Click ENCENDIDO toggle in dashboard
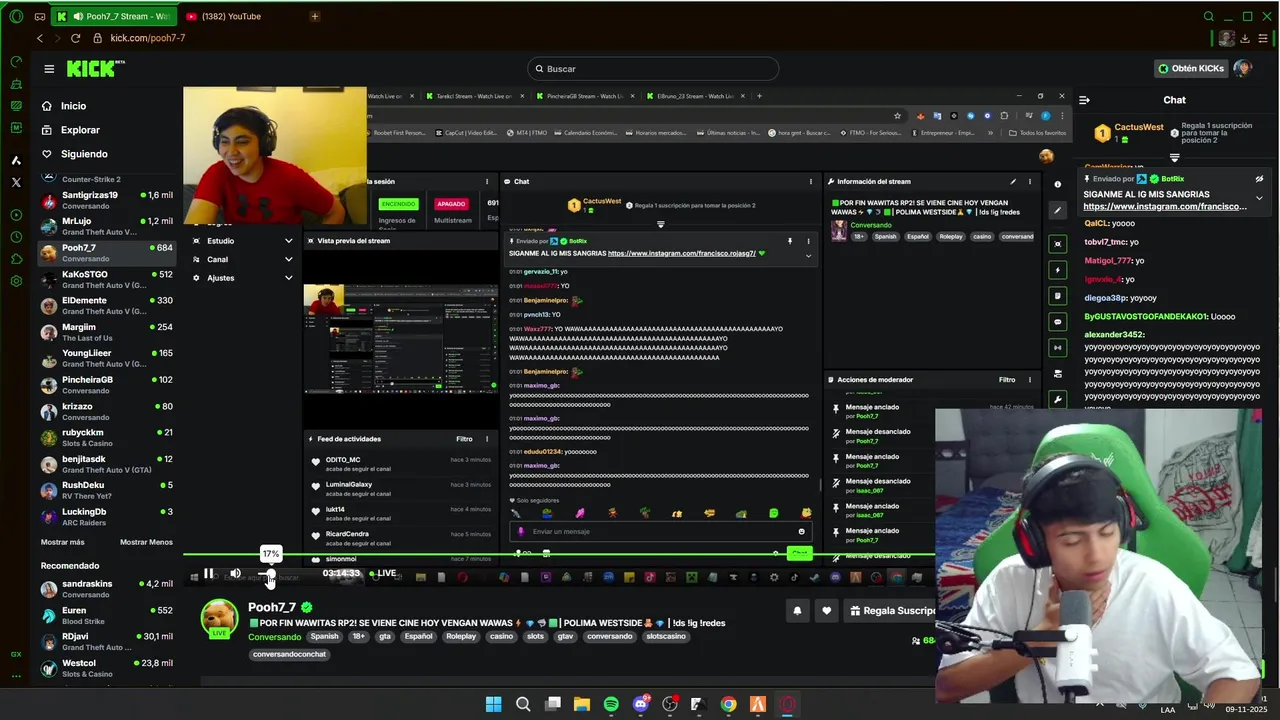Viewport: 1280px width, 720px height. [x=397, y=204]
